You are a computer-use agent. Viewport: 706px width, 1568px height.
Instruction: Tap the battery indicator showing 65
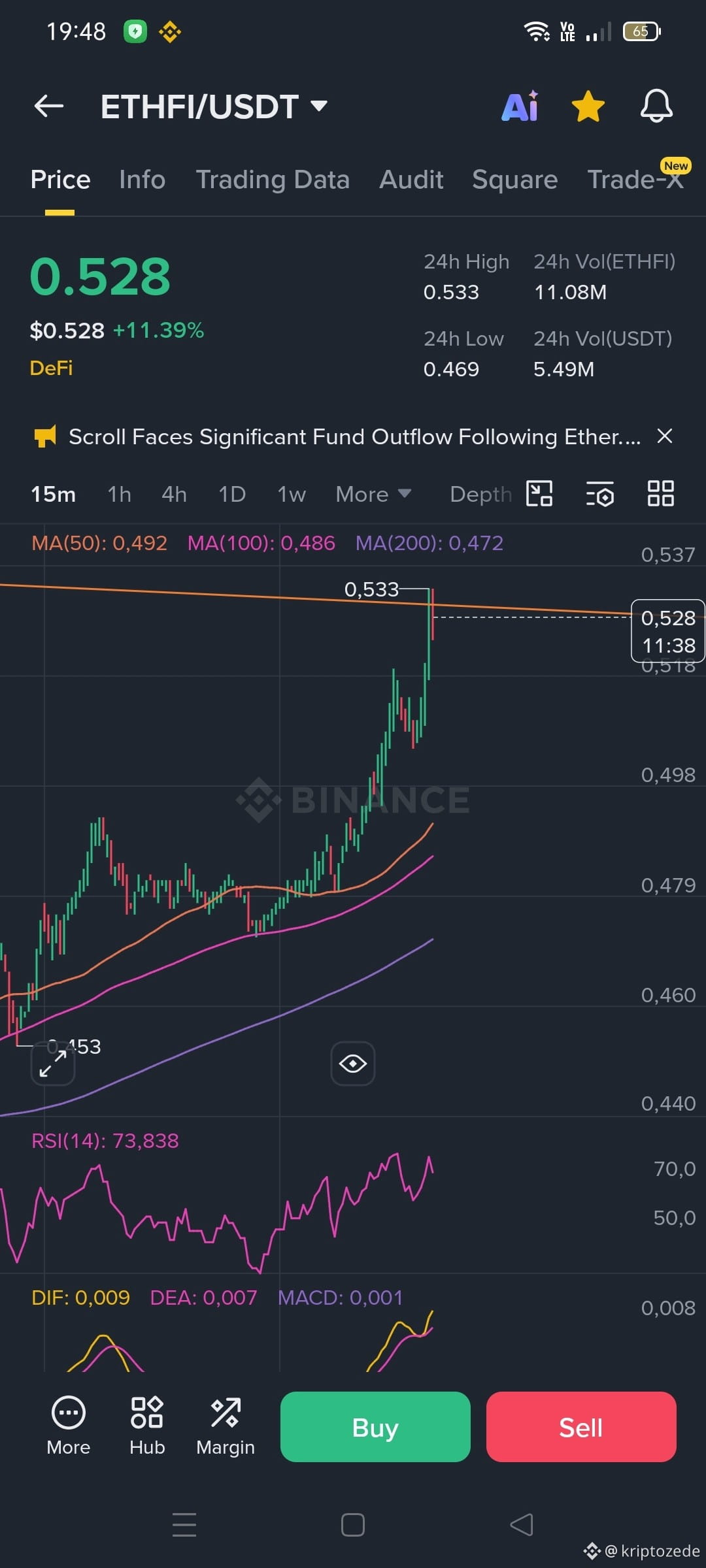(642, 31)
